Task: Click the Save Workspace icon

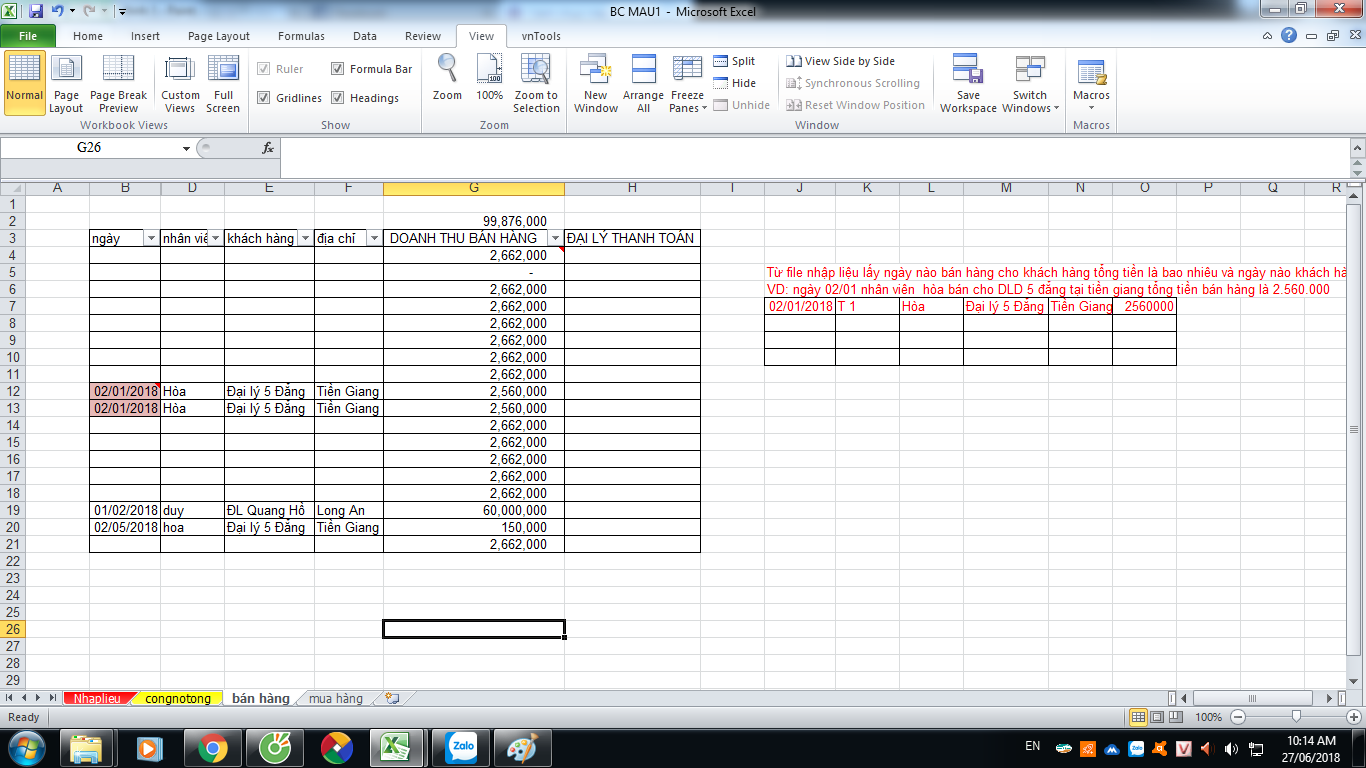Action: pyautogui.click(x=967, y=70)
